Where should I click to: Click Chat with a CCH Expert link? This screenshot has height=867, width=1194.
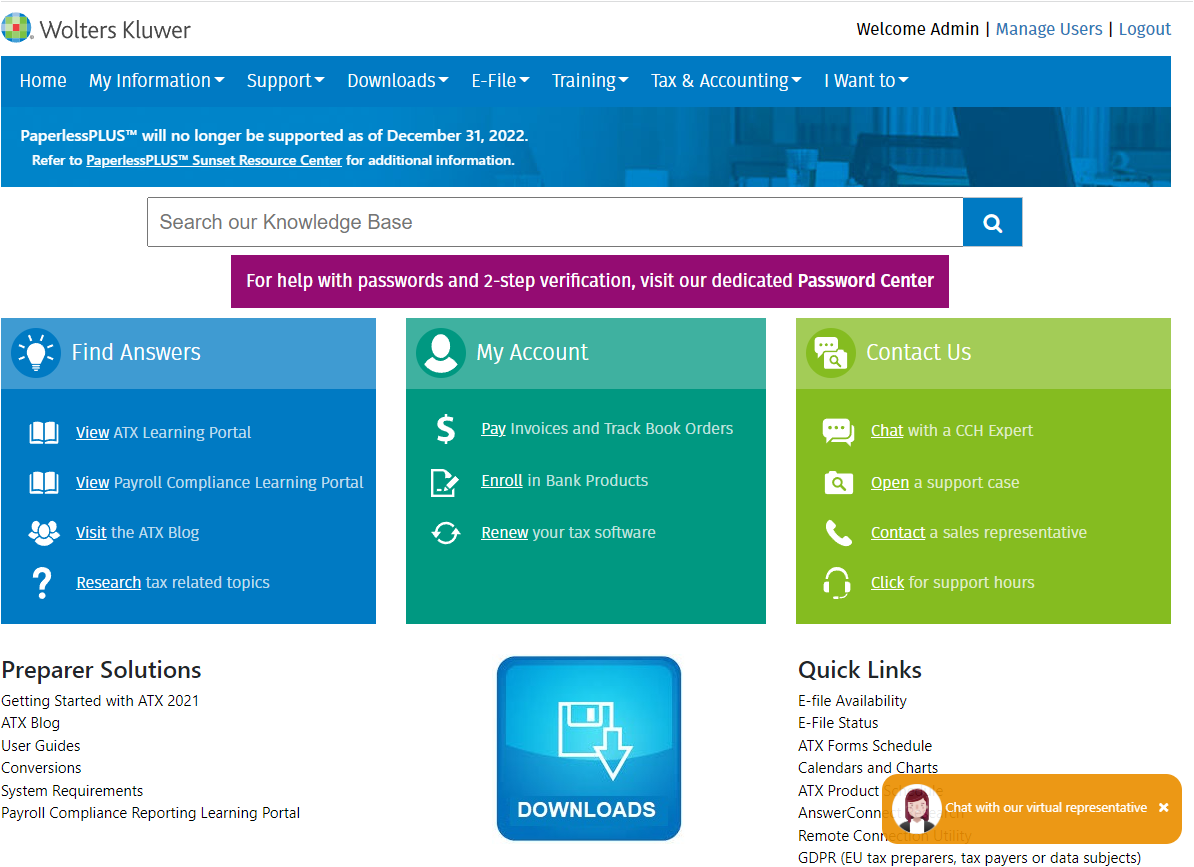[x=952, y=431]
